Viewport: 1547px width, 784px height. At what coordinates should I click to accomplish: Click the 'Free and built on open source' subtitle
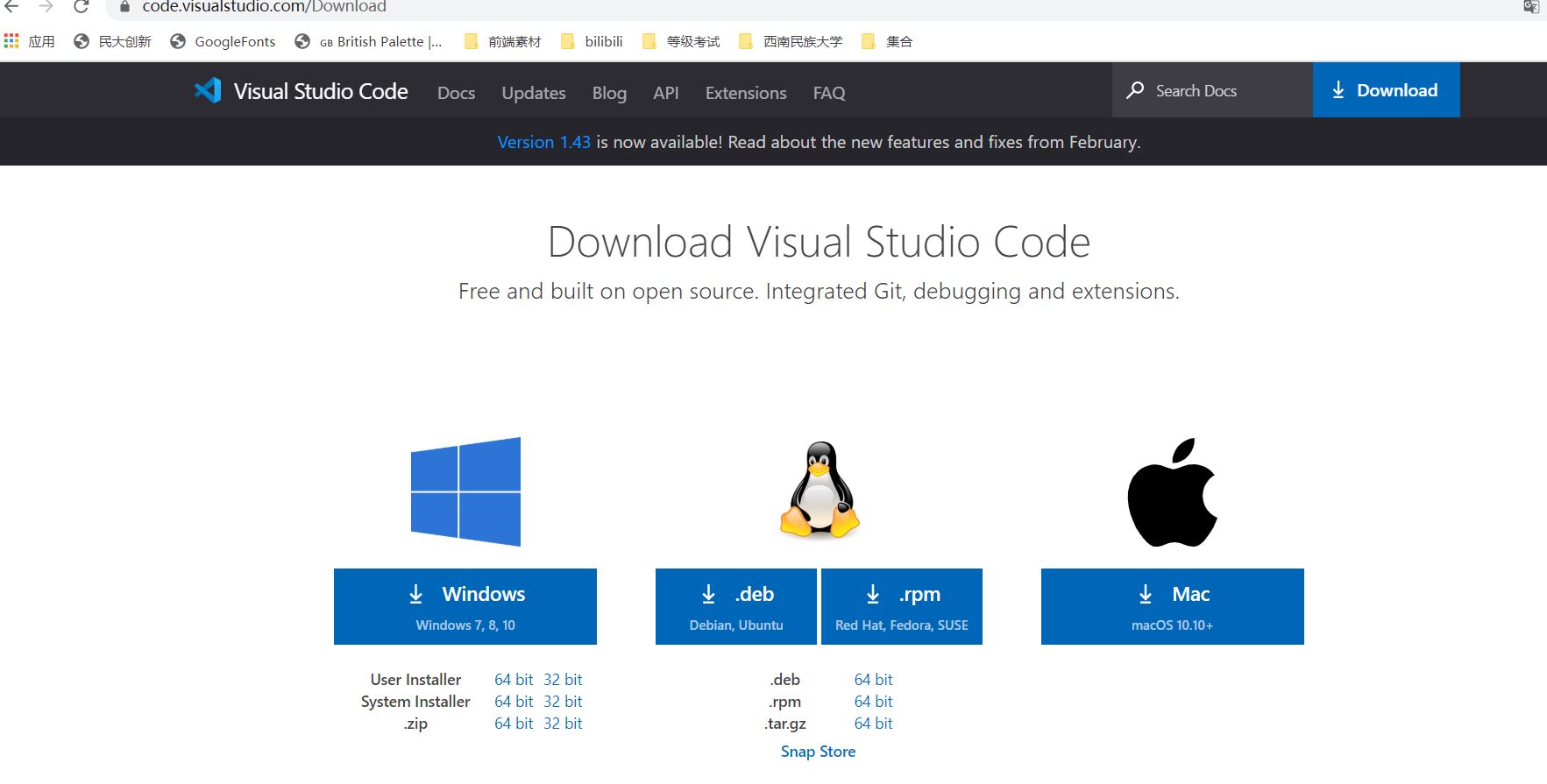point(819,292)
